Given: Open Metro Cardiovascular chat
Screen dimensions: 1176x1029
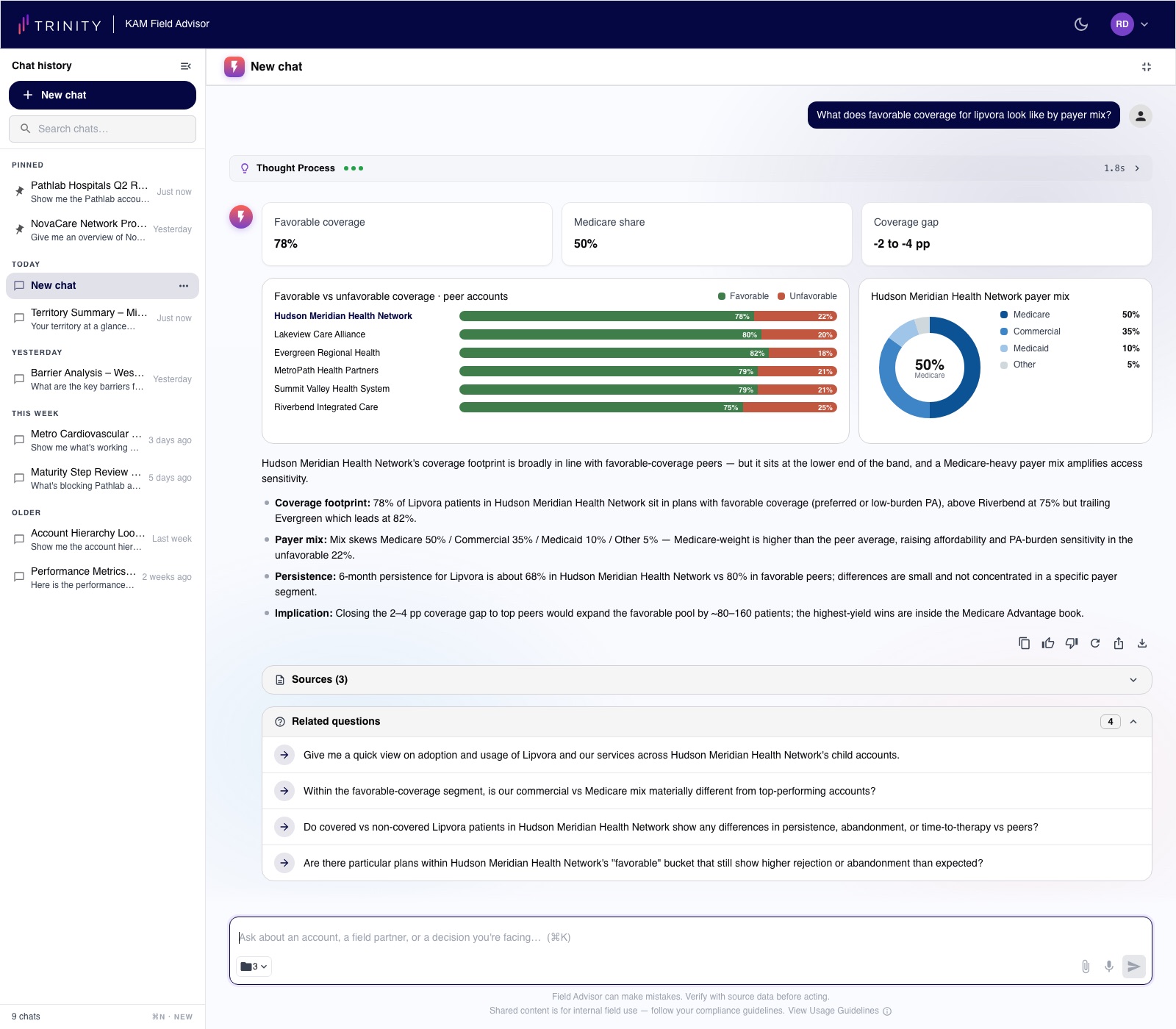Looking at the screenshot, I should [x=102, y=440].
